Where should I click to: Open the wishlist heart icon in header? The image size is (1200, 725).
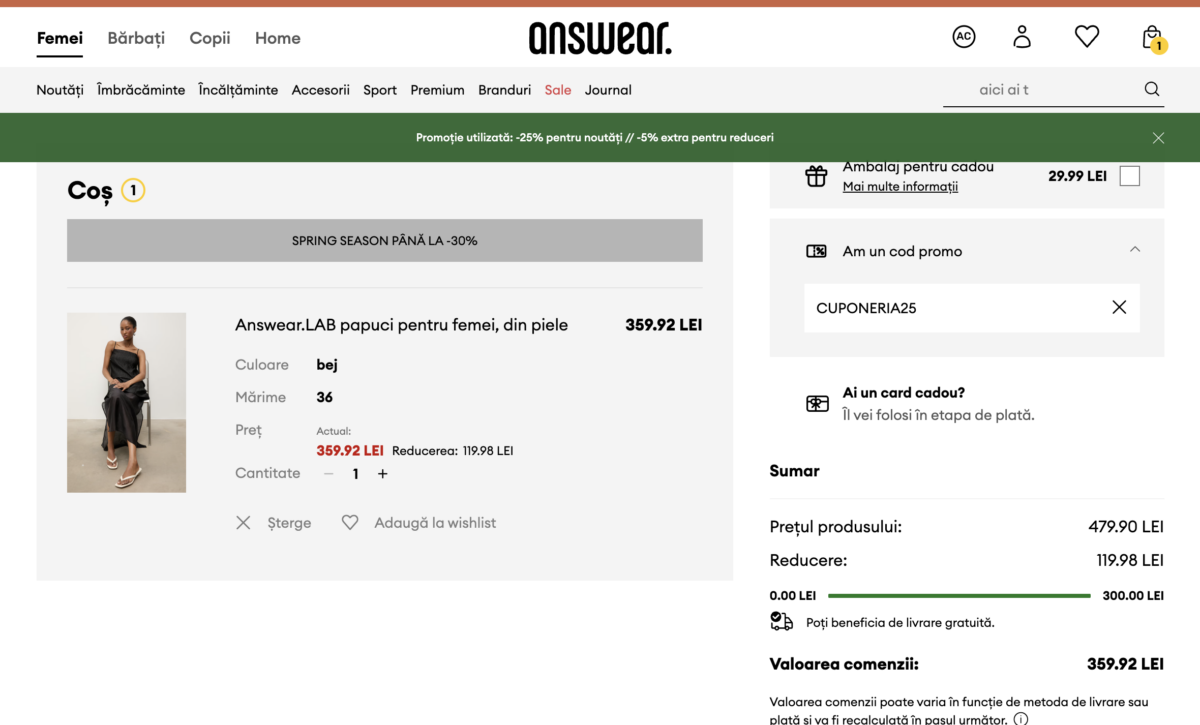[1087, 37]
